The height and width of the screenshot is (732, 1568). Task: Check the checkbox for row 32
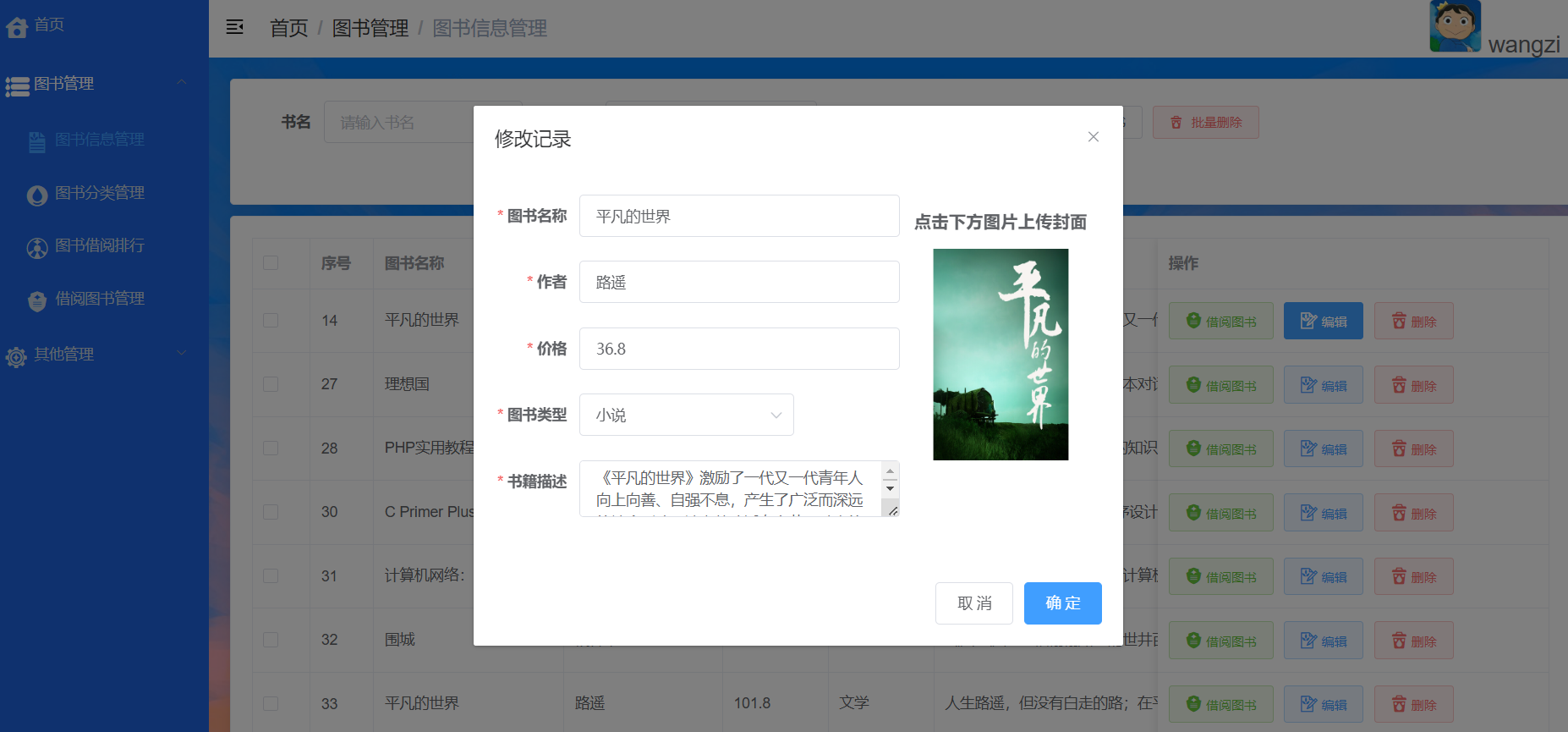(271, 640)
